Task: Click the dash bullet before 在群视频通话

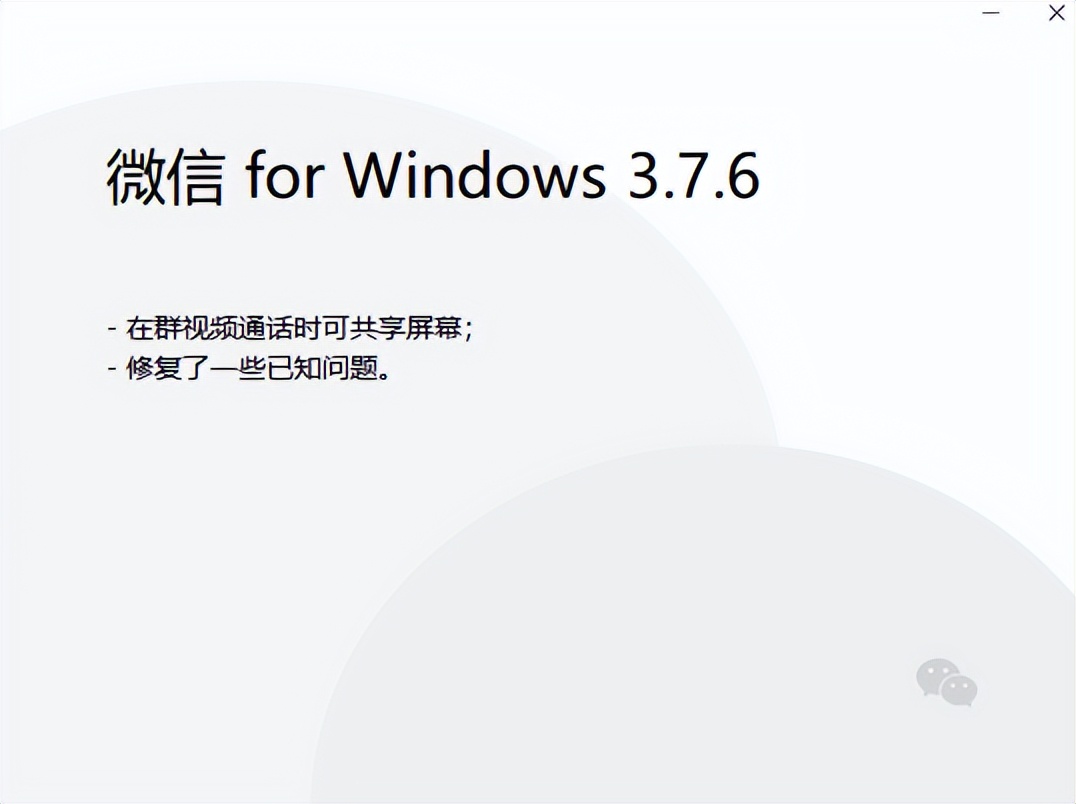Action: pyautogui.click(x=113, y=329)
